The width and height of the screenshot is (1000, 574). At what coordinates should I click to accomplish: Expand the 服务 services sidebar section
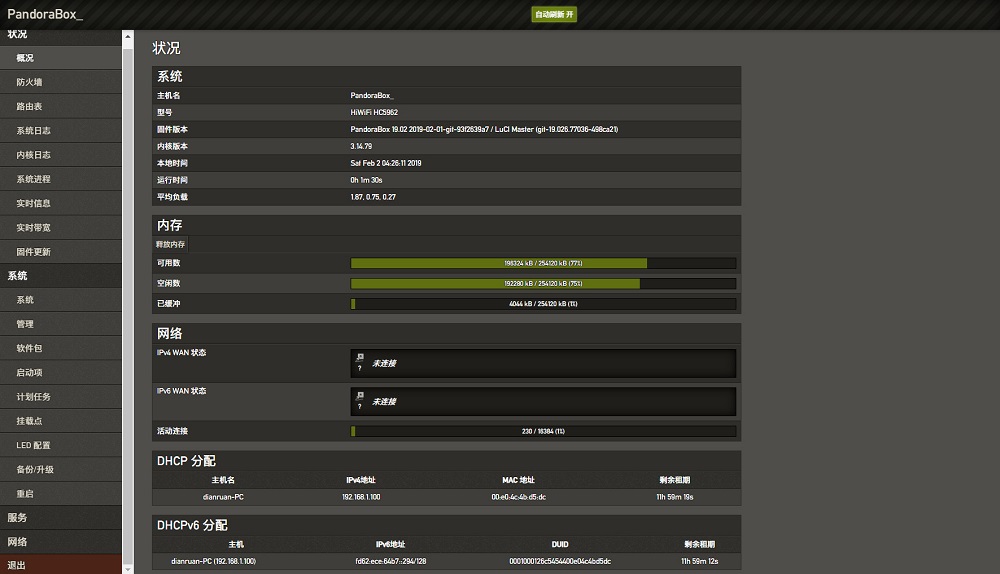(x=61, y=517)
